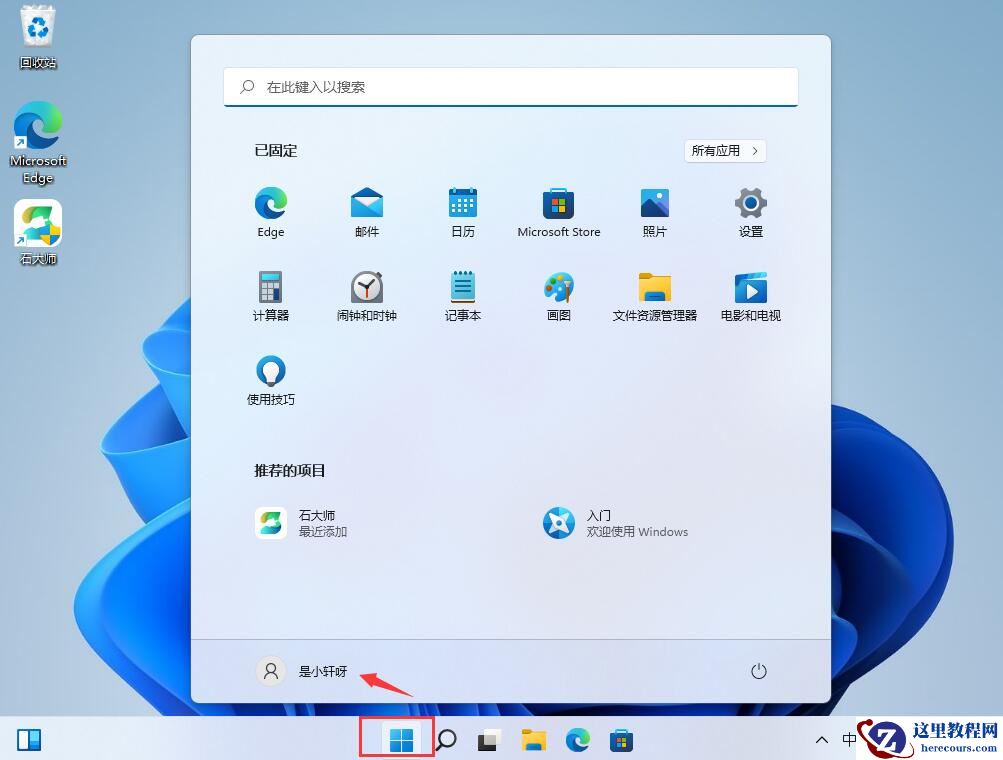Click the 在此键入以搜索 search box
Image resolution: width=1003 pixels, height=760 pixels.
click(x=510, y=87)
